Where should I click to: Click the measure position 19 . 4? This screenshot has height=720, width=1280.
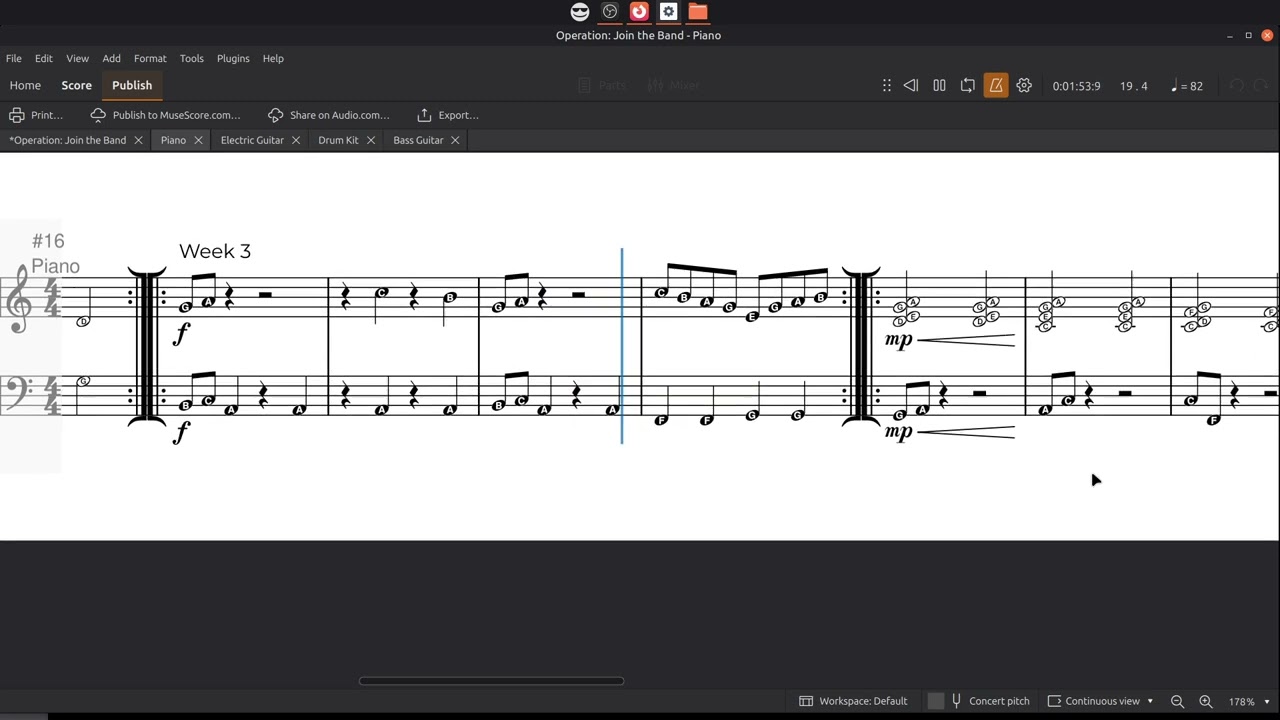click(x=1133, y=86)
